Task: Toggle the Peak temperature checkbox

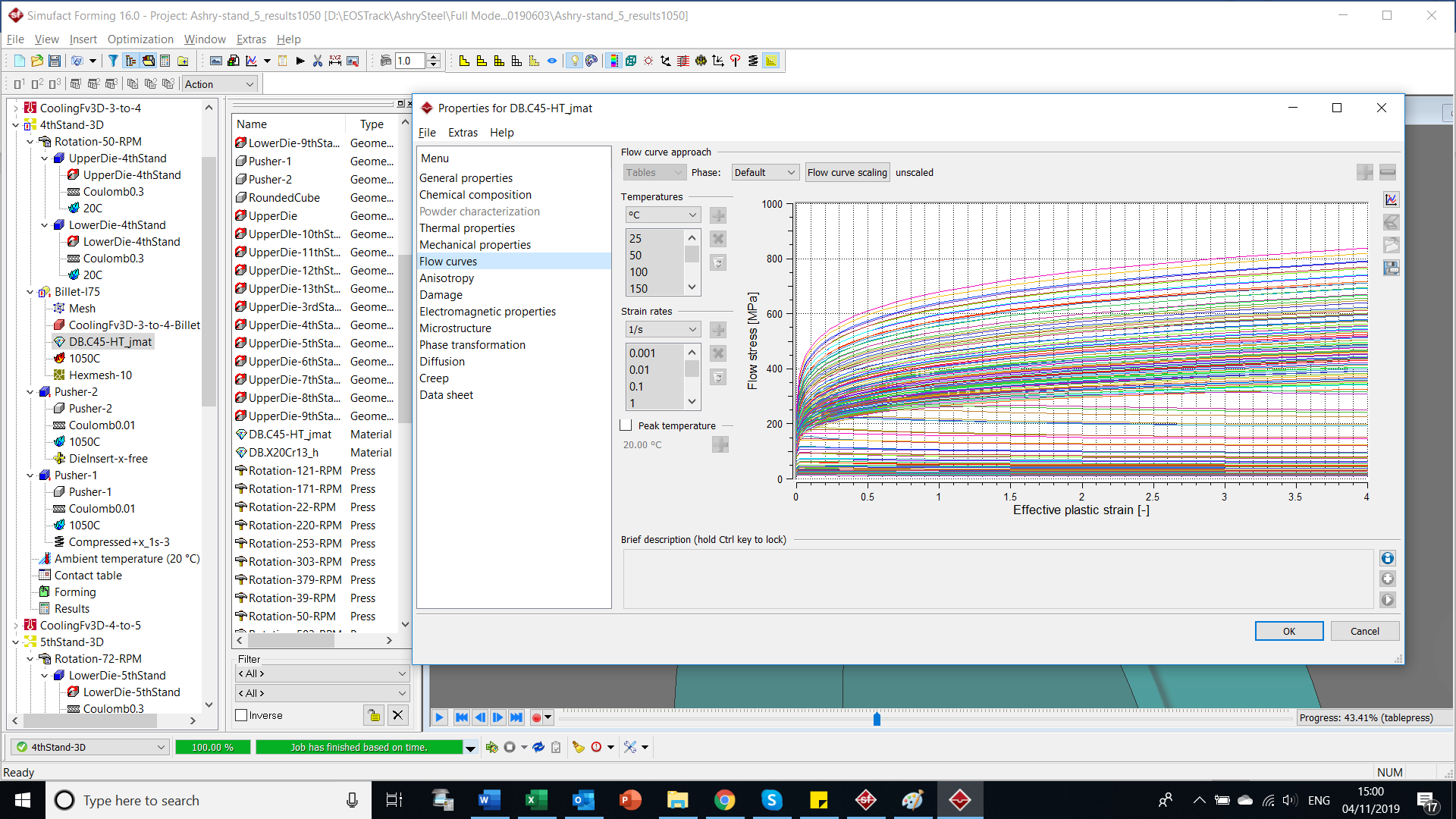Action: (x=626, y=425)
